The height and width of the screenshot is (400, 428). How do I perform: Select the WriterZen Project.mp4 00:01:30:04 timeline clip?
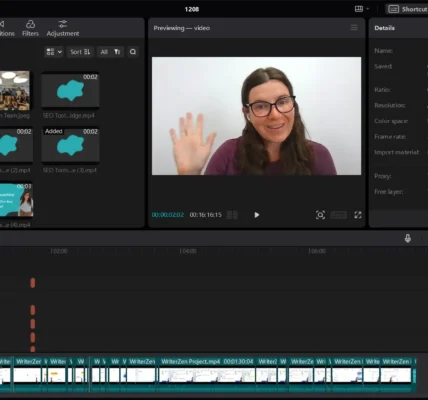(207, 374)
